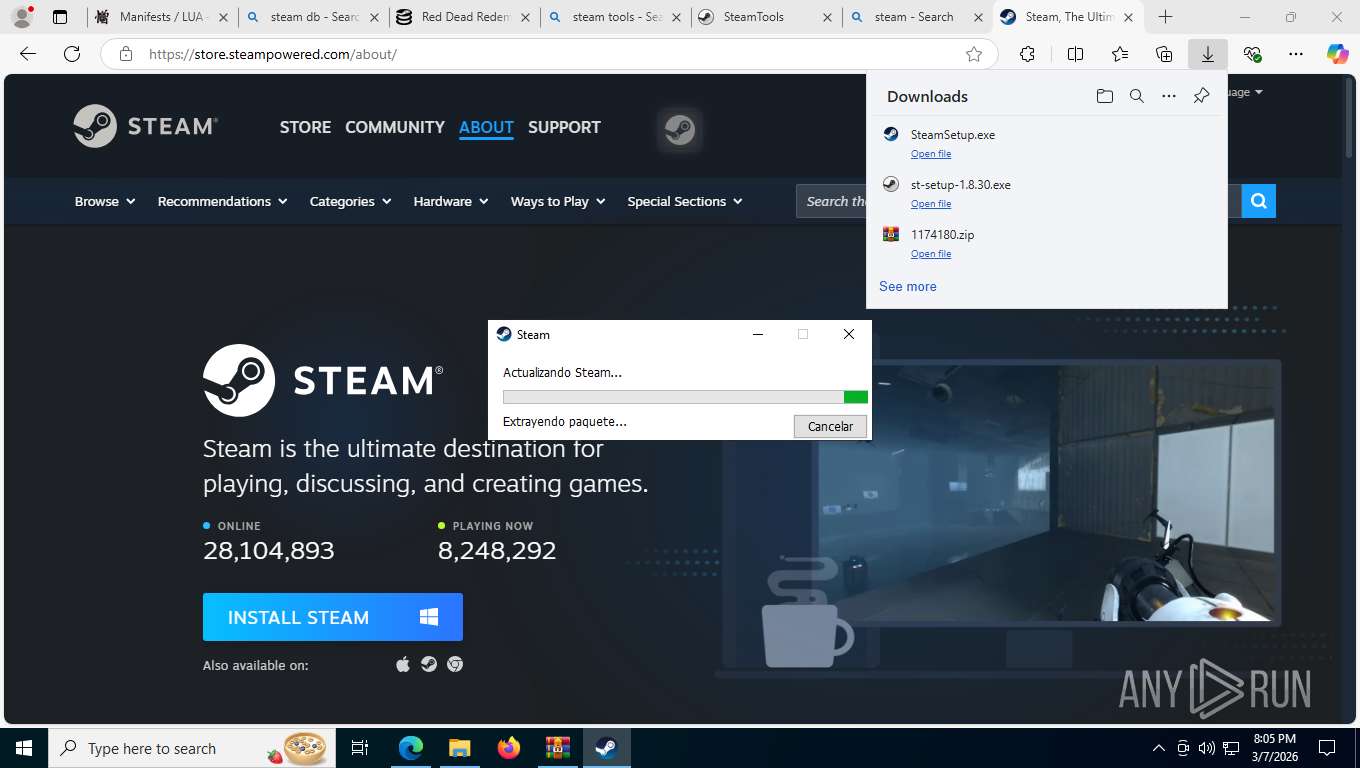The image size is (1360, 768).
Task: Expand the Special Sections dropdown
Action: (685, 201)
